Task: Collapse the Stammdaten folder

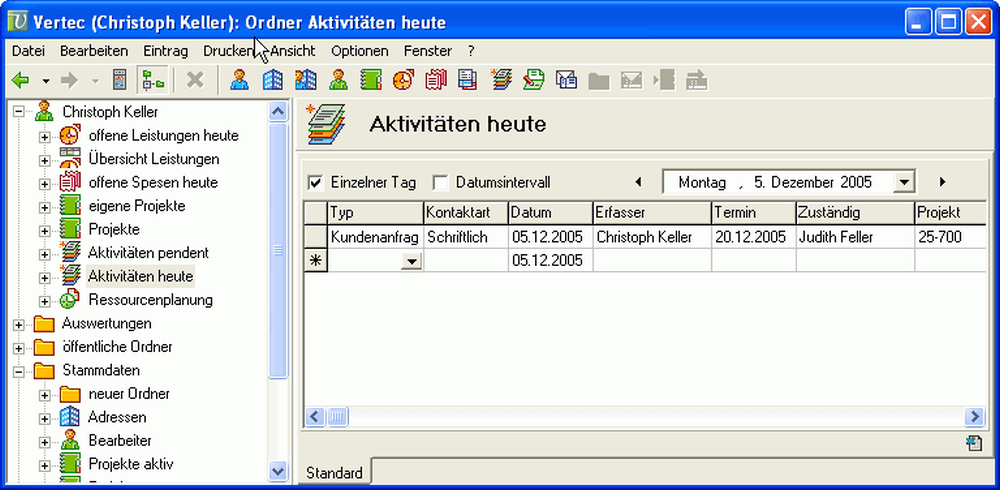Action: pos(18,371)
